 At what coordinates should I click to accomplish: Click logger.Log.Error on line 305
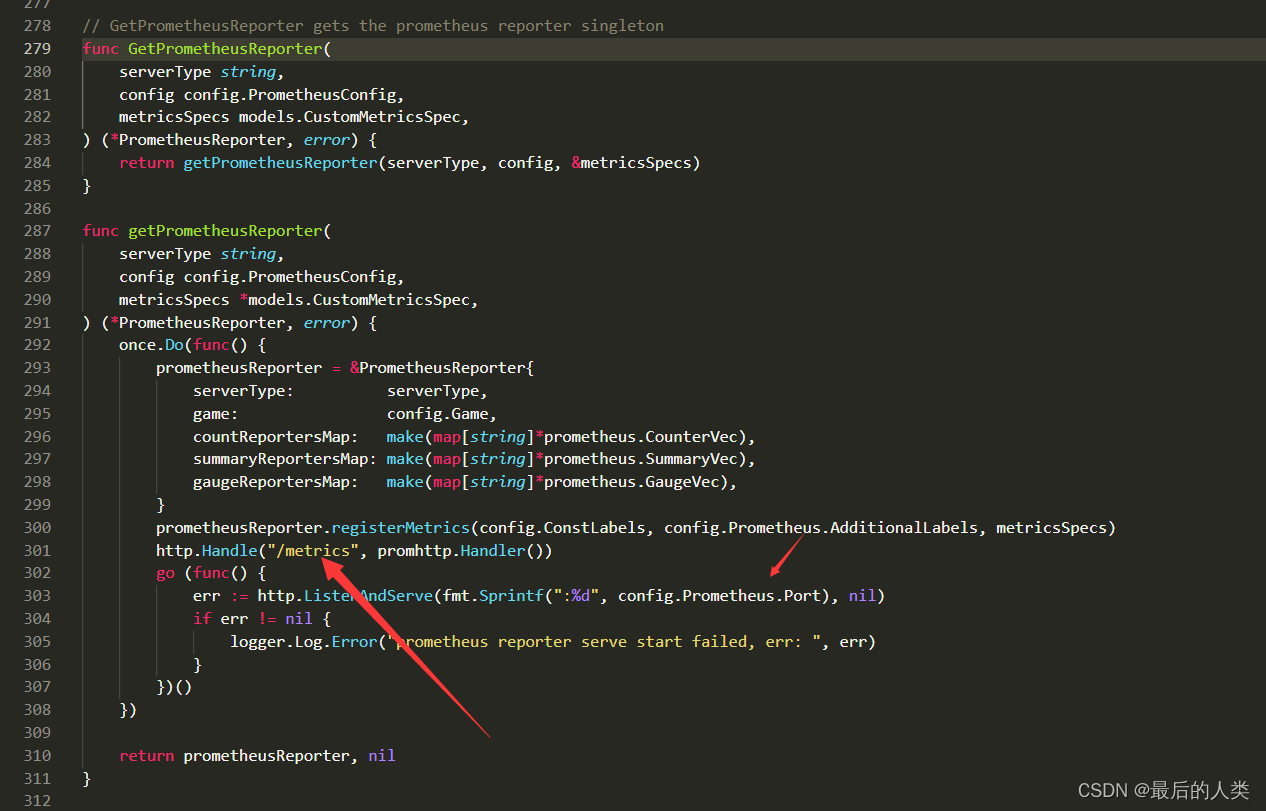[304, 641]
